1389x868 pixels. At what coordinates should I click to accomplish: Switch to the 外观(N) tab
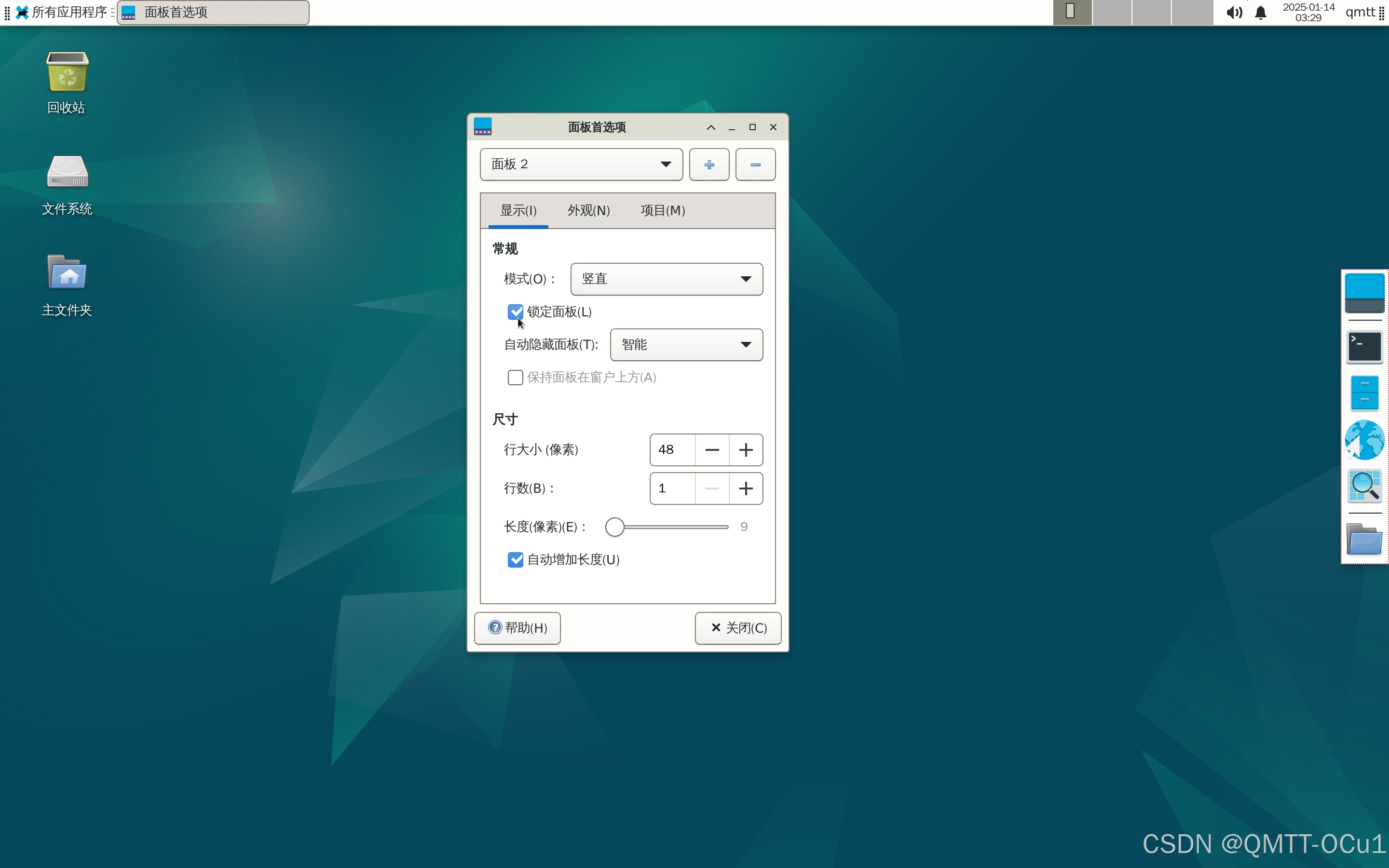[588, 211]
